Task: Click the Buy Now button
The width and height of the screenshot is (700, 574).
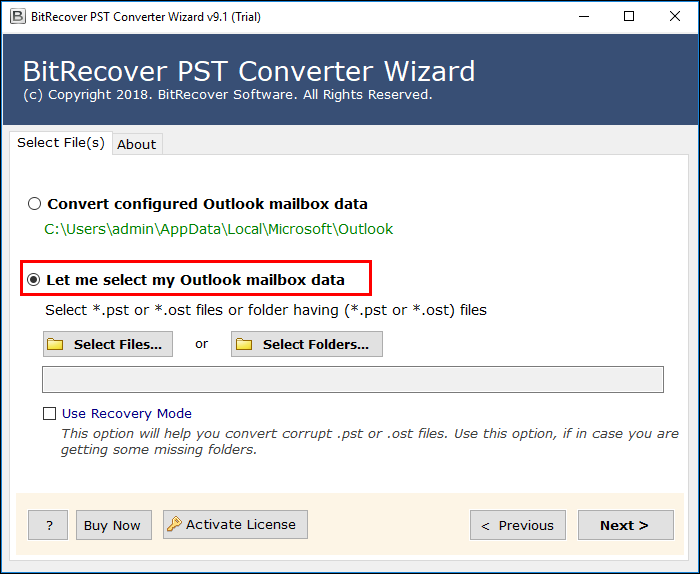Action: (x=114, y=525)
